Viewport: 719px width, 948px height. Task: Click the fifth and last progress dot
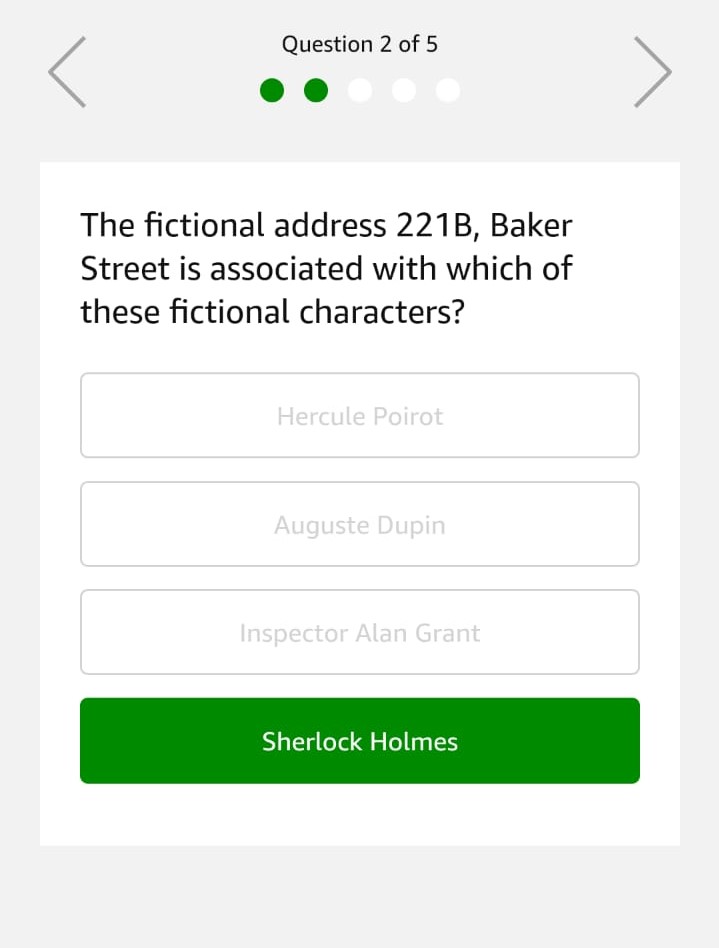(448, 91)
